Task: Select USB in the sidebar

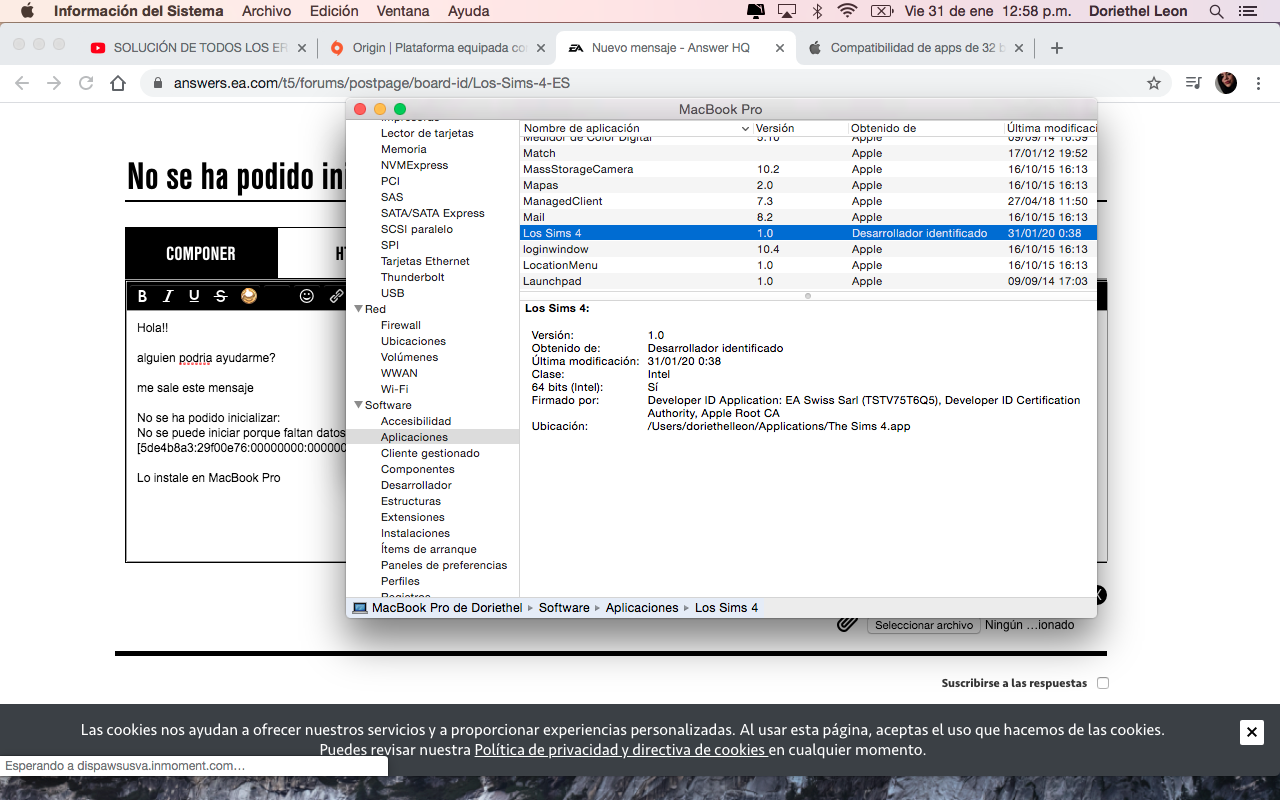Action: tap(392, 293)
